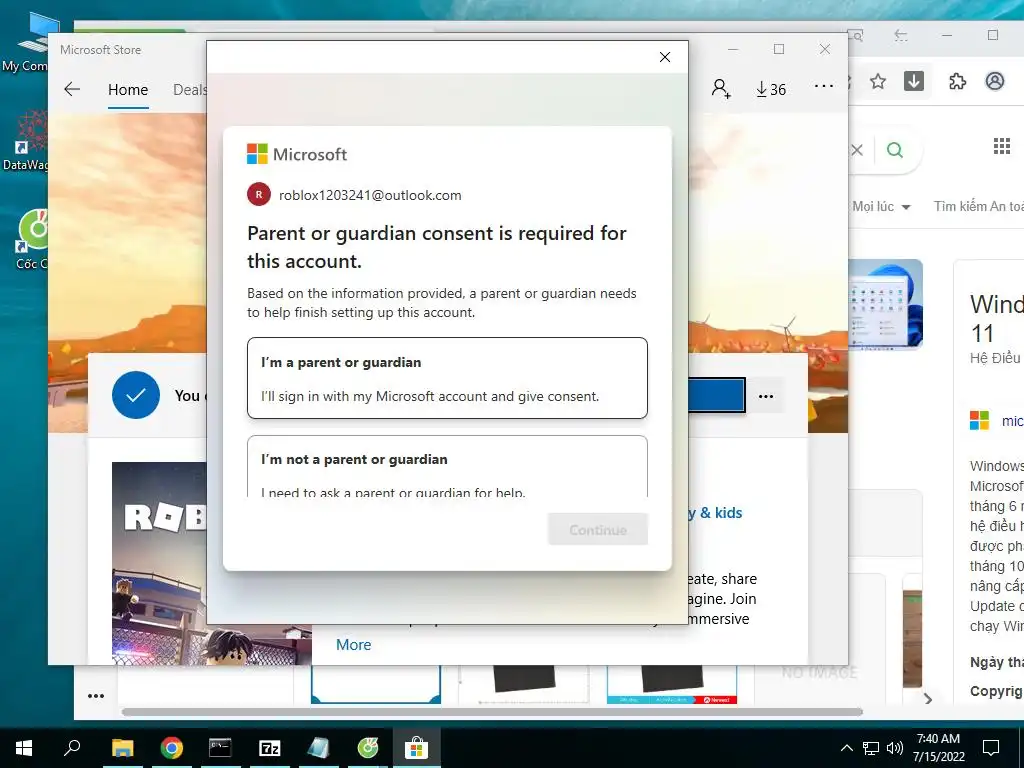Switch to Microsoft Store taskbar icon

coord(416,748)
